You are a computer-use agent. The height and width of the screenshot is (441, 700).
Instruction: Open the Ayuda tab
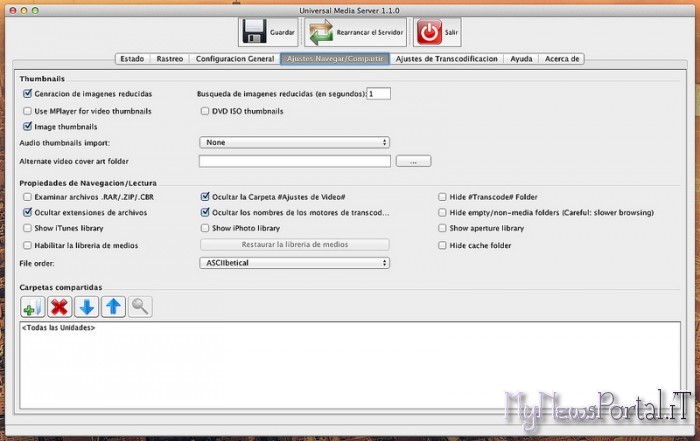click(521, 59)
